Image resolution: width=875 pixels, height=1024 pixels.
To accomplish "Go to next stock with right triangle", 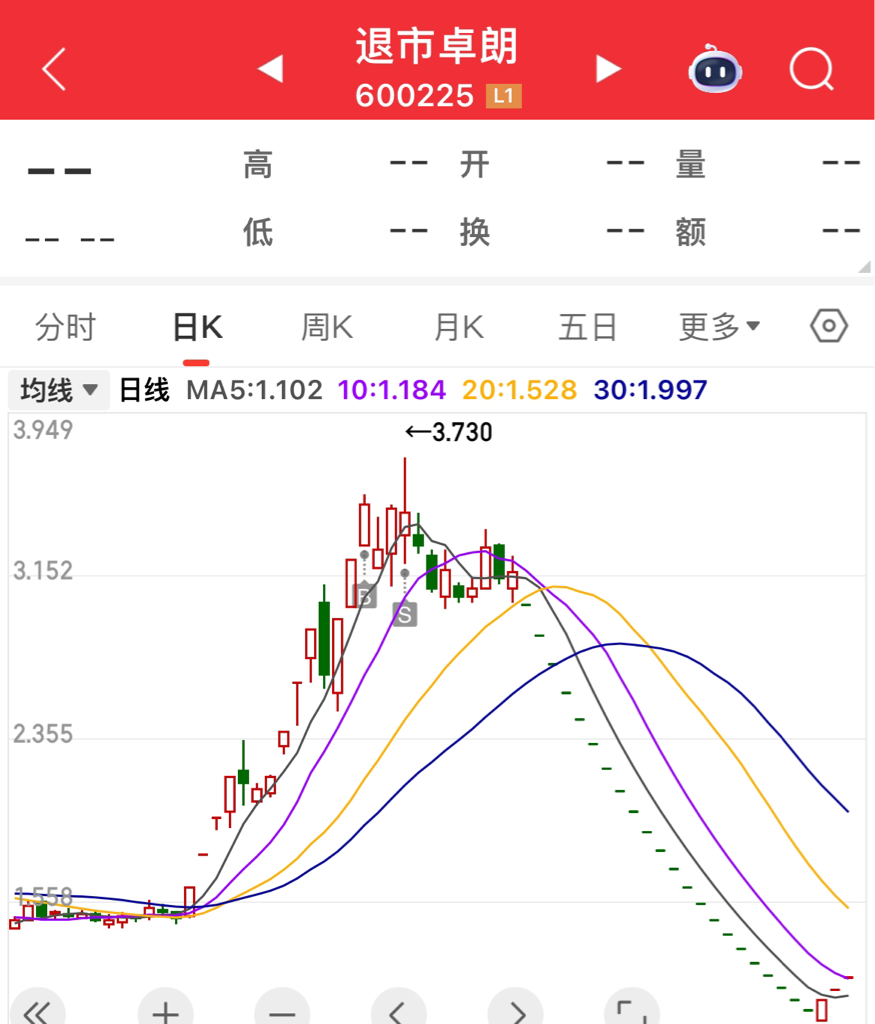I will pyautogui.click(x=607, y=69).
